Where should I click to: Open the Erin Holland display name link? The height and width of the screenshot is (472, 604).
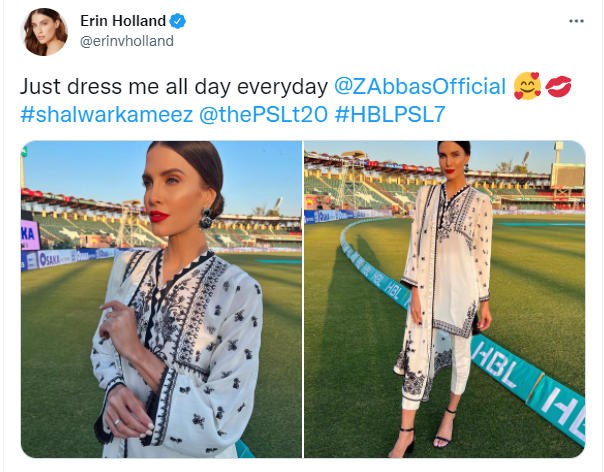(123, 21)
